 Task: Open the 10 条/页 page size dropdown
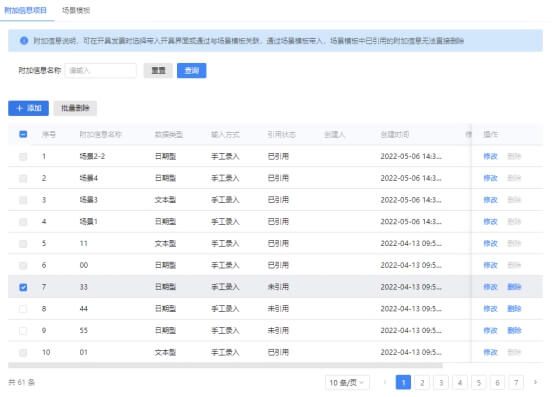point(347,383)
